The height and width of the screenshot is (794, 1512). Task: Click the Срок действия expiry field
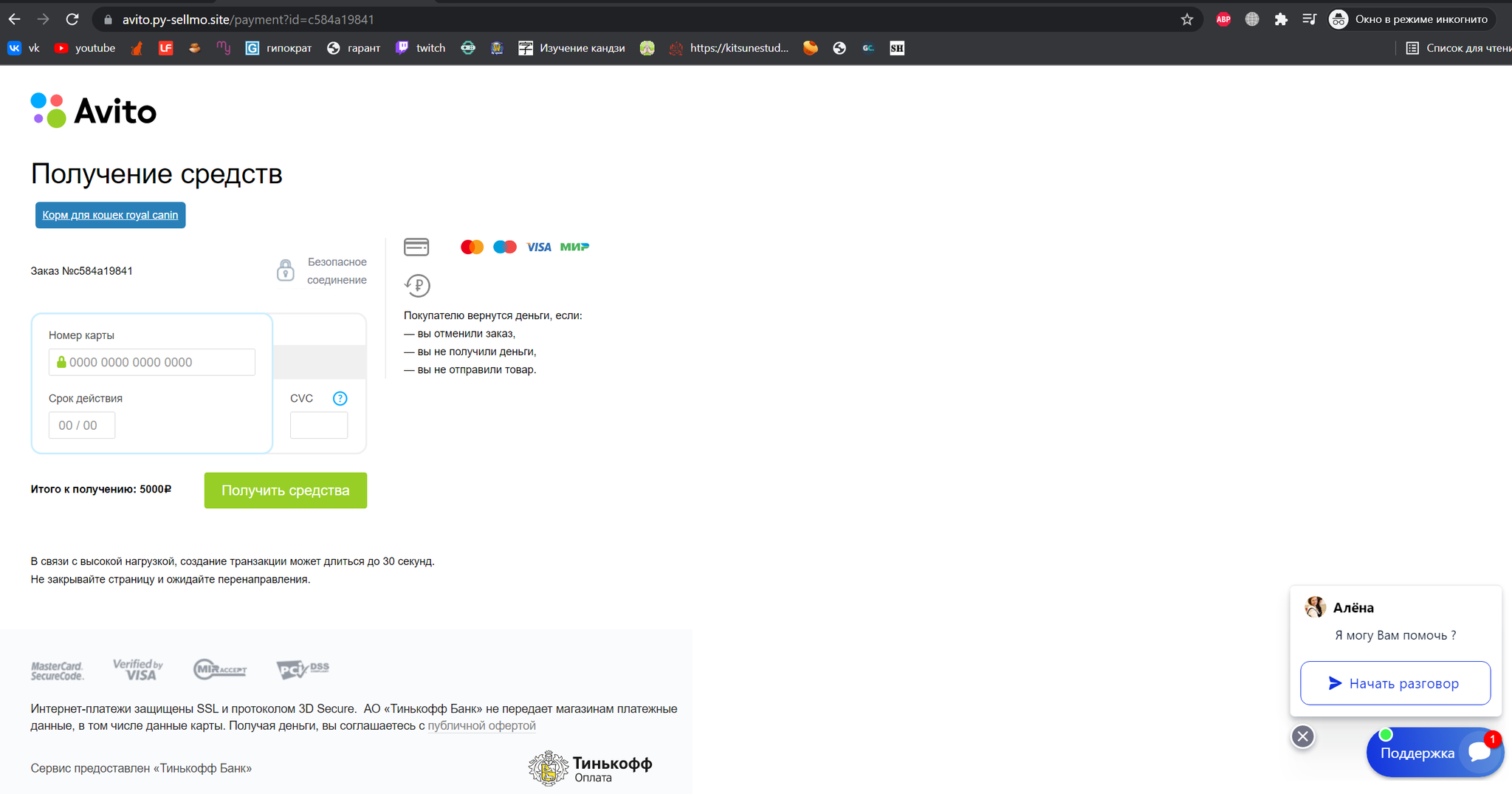(x=82, y=425)
